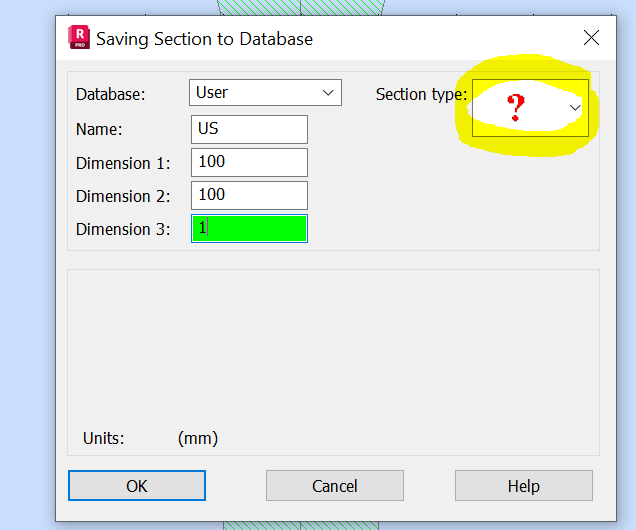Expand the Section type dropdown arrow
The height and width of the screenshot is (530, 636).
[575, 107]
